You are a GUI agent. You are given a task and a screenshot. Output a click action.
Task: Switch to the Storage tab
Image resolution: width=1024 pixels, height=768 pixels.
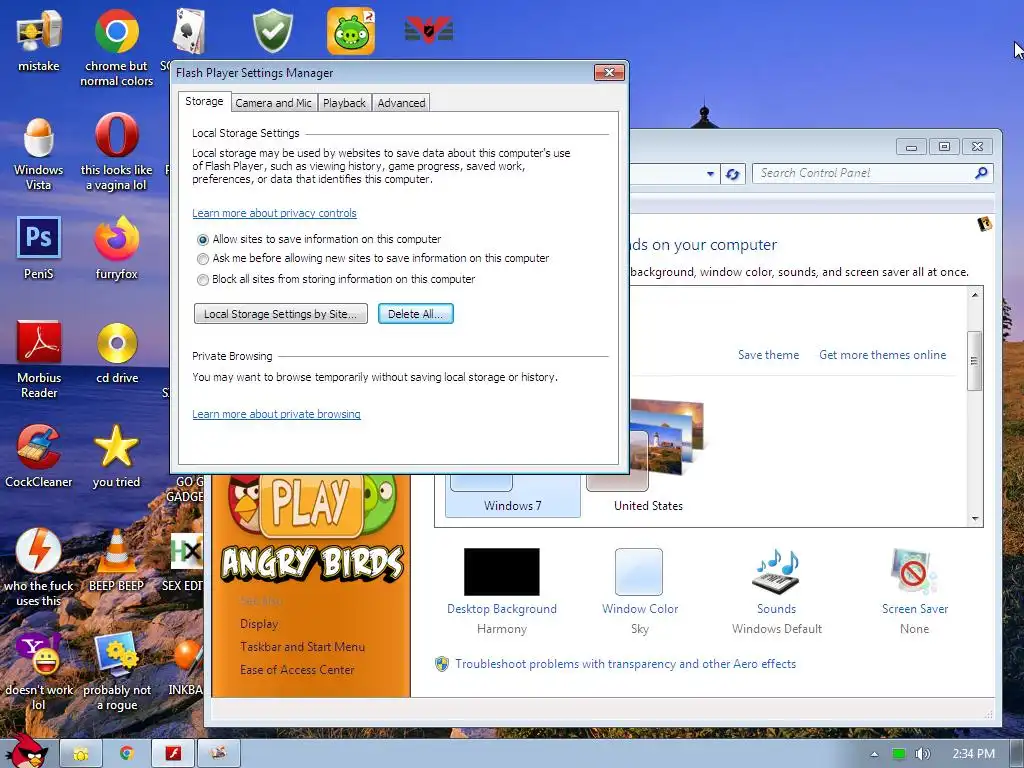tap(204, 101)
